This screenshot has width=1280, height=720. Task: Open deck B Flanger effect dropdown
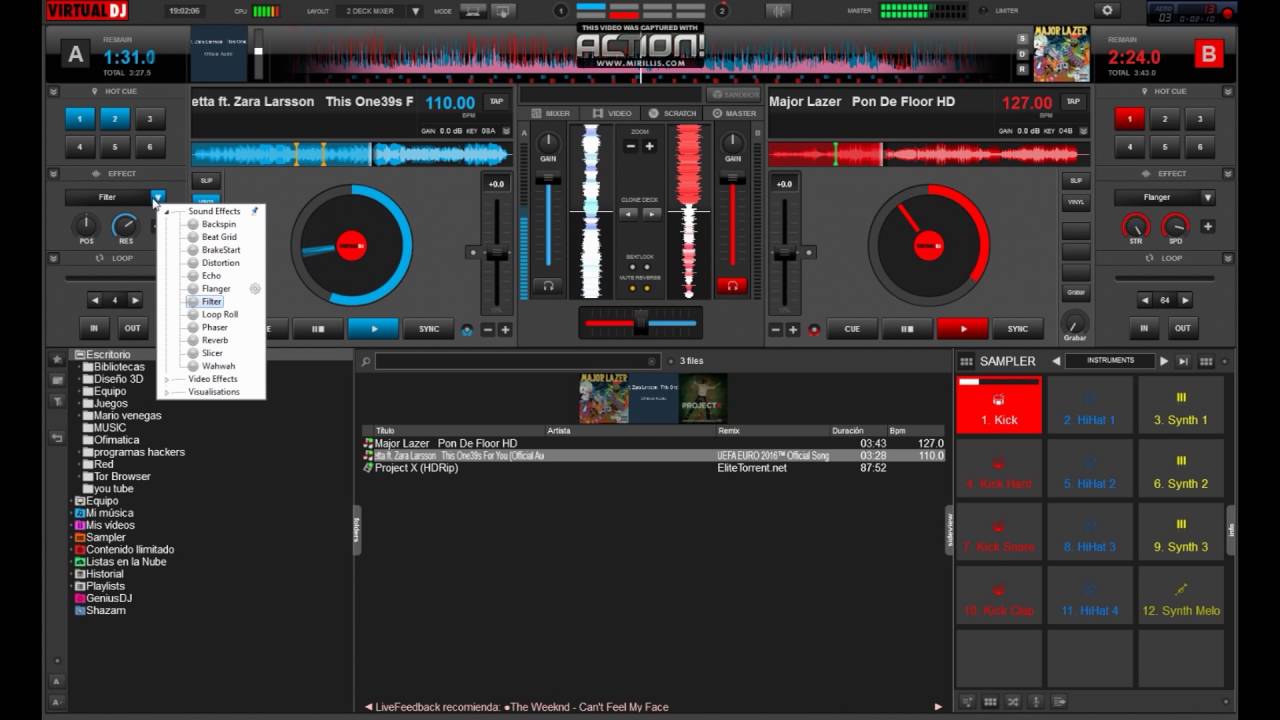coord(1208,197)
